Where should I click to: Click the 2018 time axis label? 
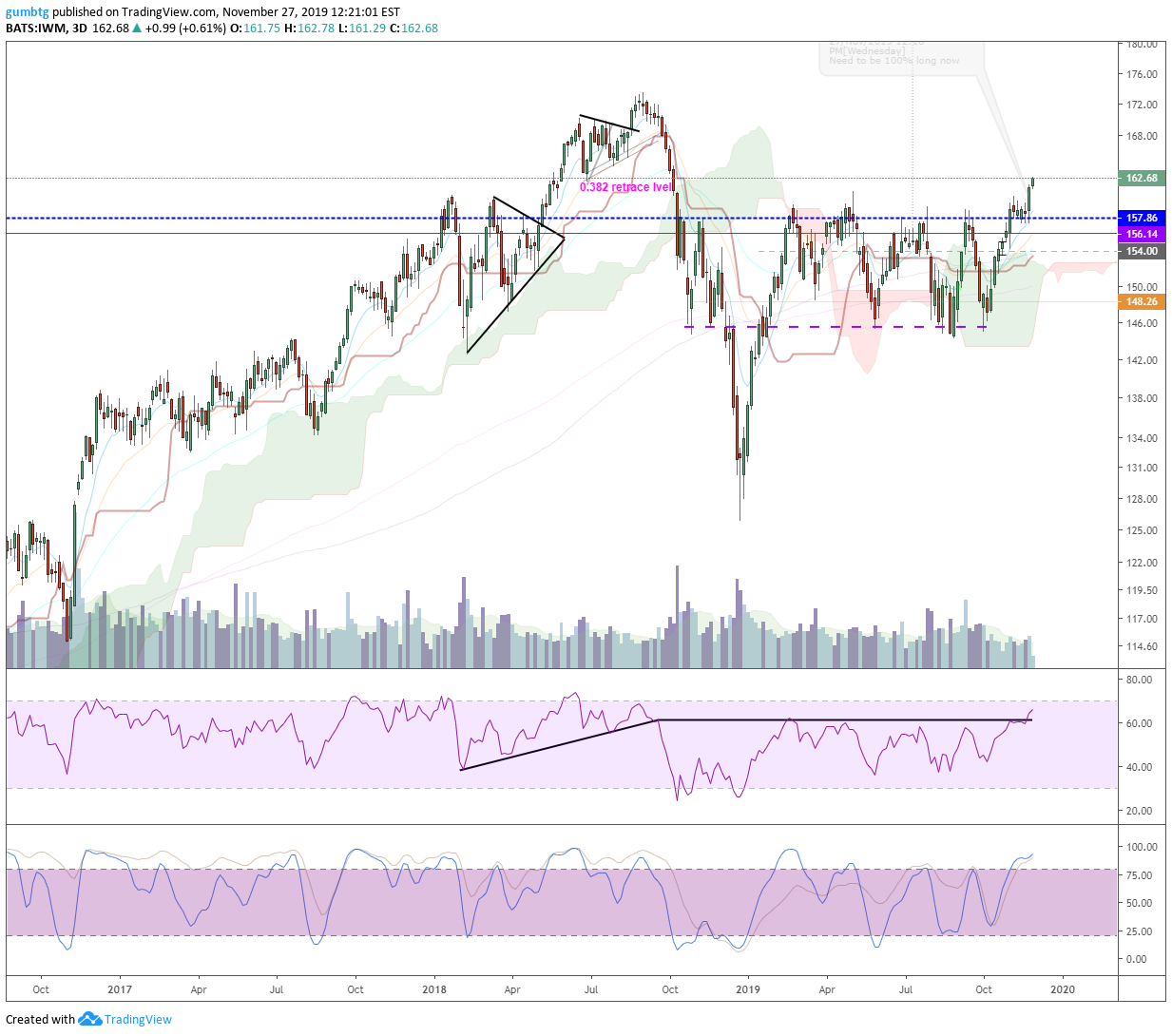click(x=434, y=989)
